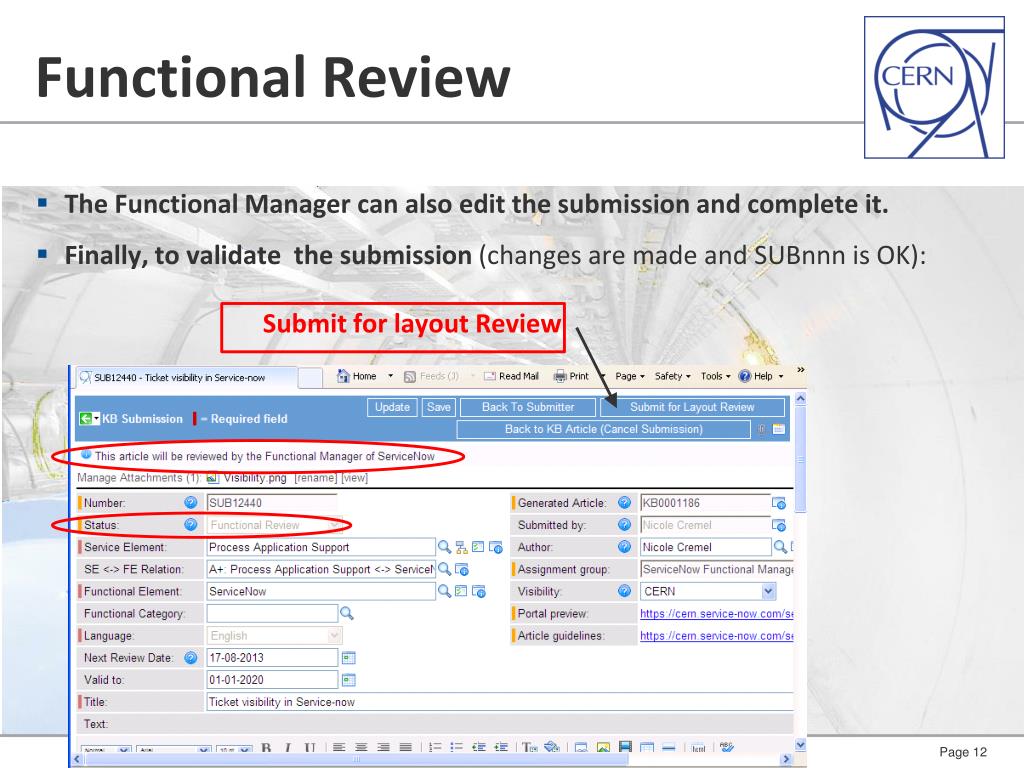Image resolution: width=1024 pixels, height=768 pixels.
Task: Open the help bubble next to Generated Article
Action: click(624, 502)
